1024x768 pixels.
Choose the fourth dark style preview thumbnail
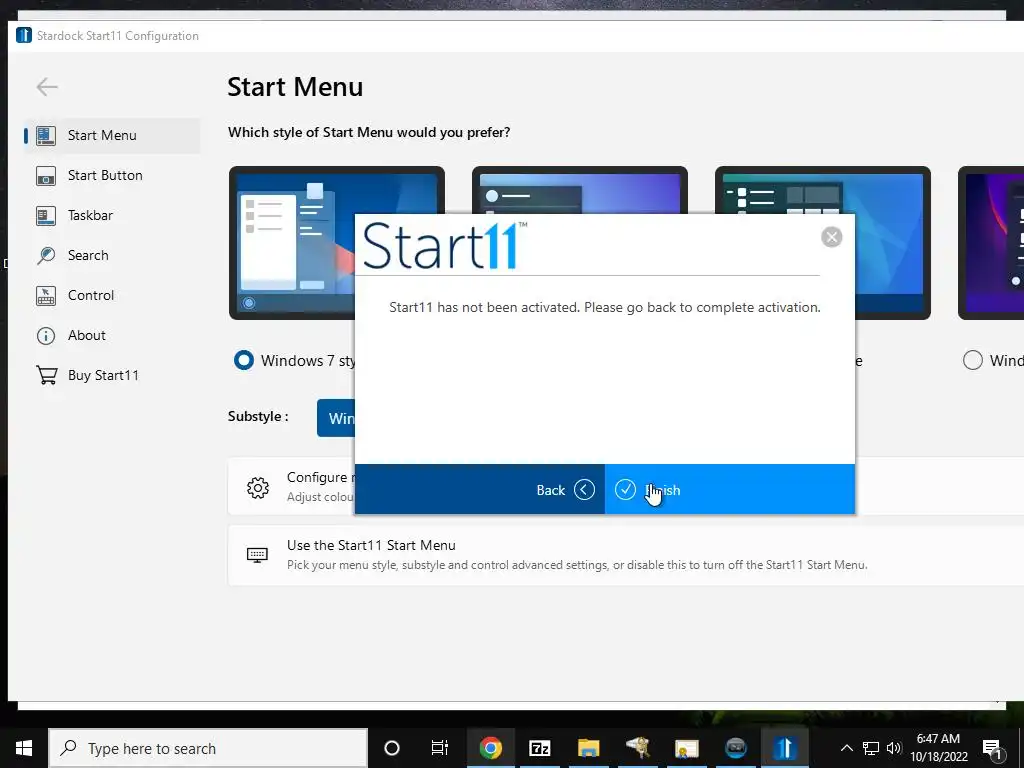(991, 243)
